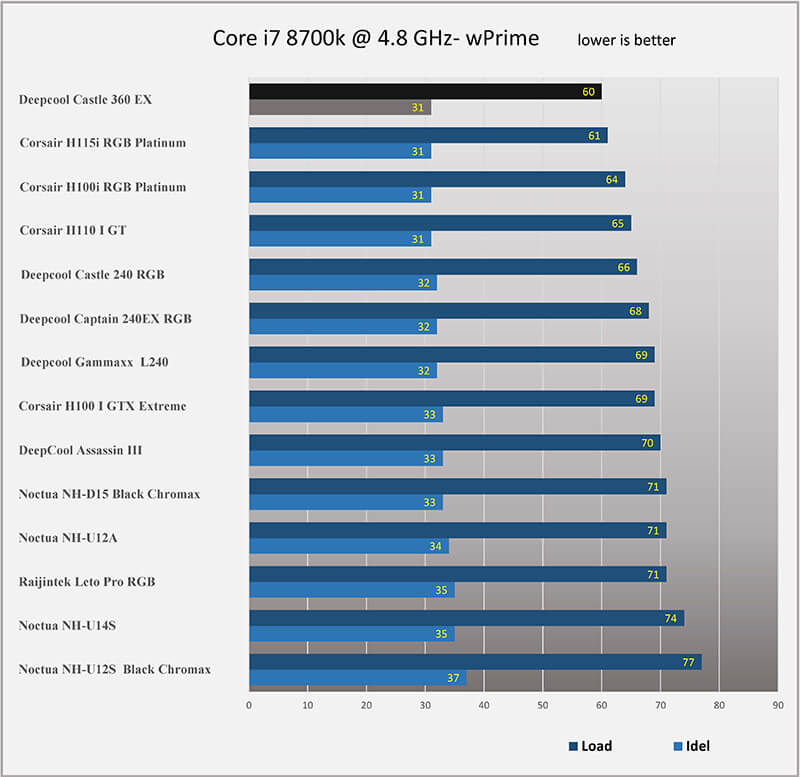Click the Deepcool Gammaxx L240 label
The image size is (800, 777).
click(94, 362)
